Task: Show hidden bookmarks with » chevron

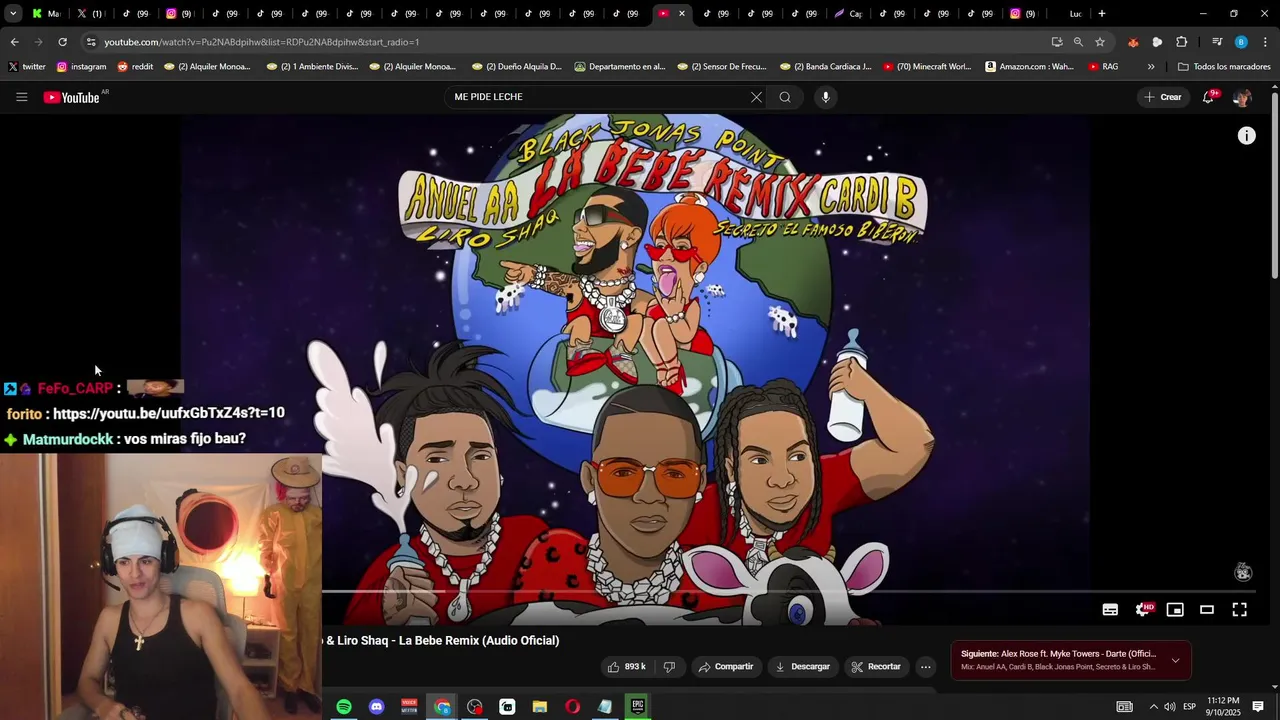Action: click(1151, 67)
